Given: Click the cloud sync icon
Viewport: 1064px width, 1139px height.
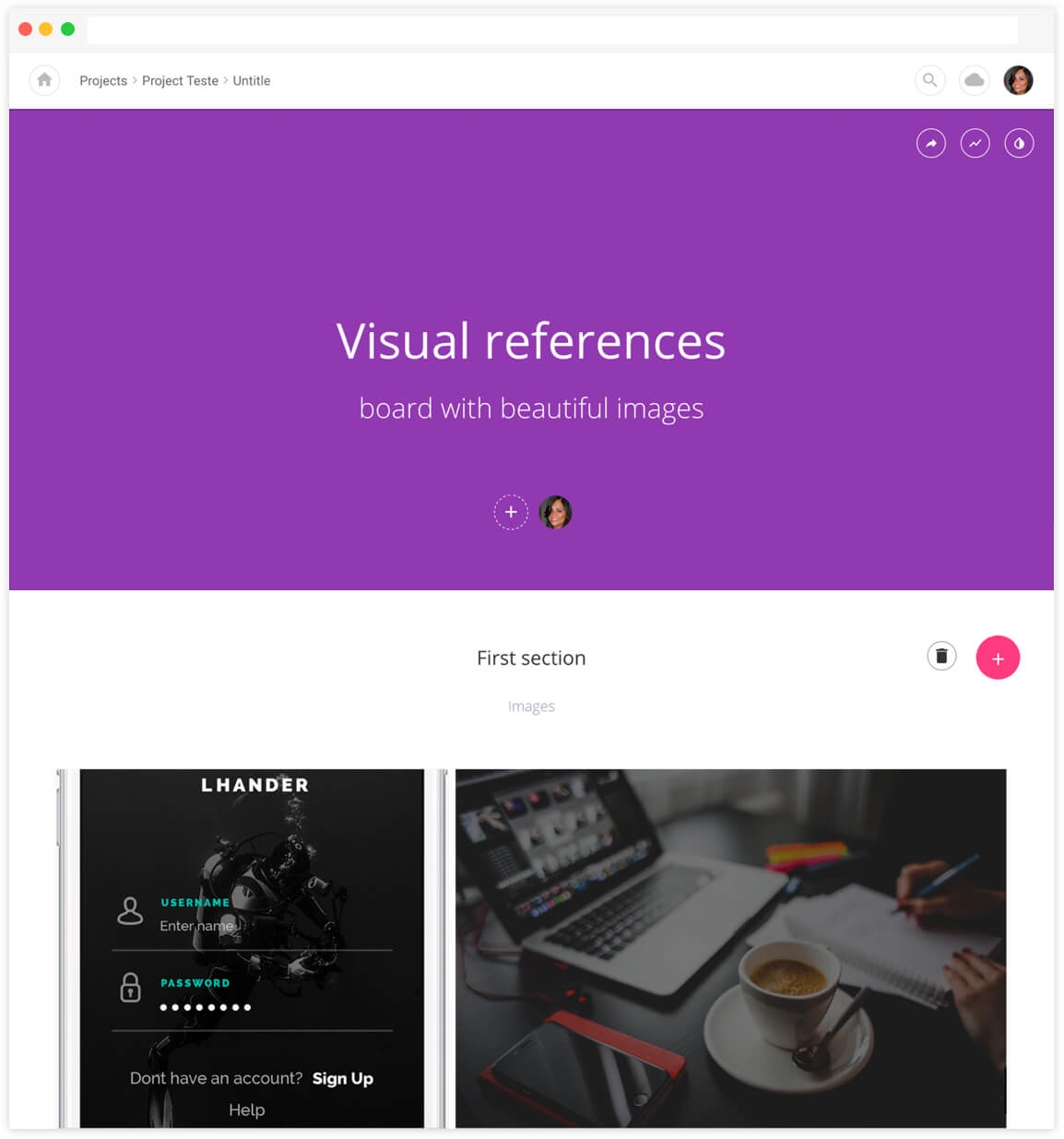Looking at the screenshot, I should point(975,80).
